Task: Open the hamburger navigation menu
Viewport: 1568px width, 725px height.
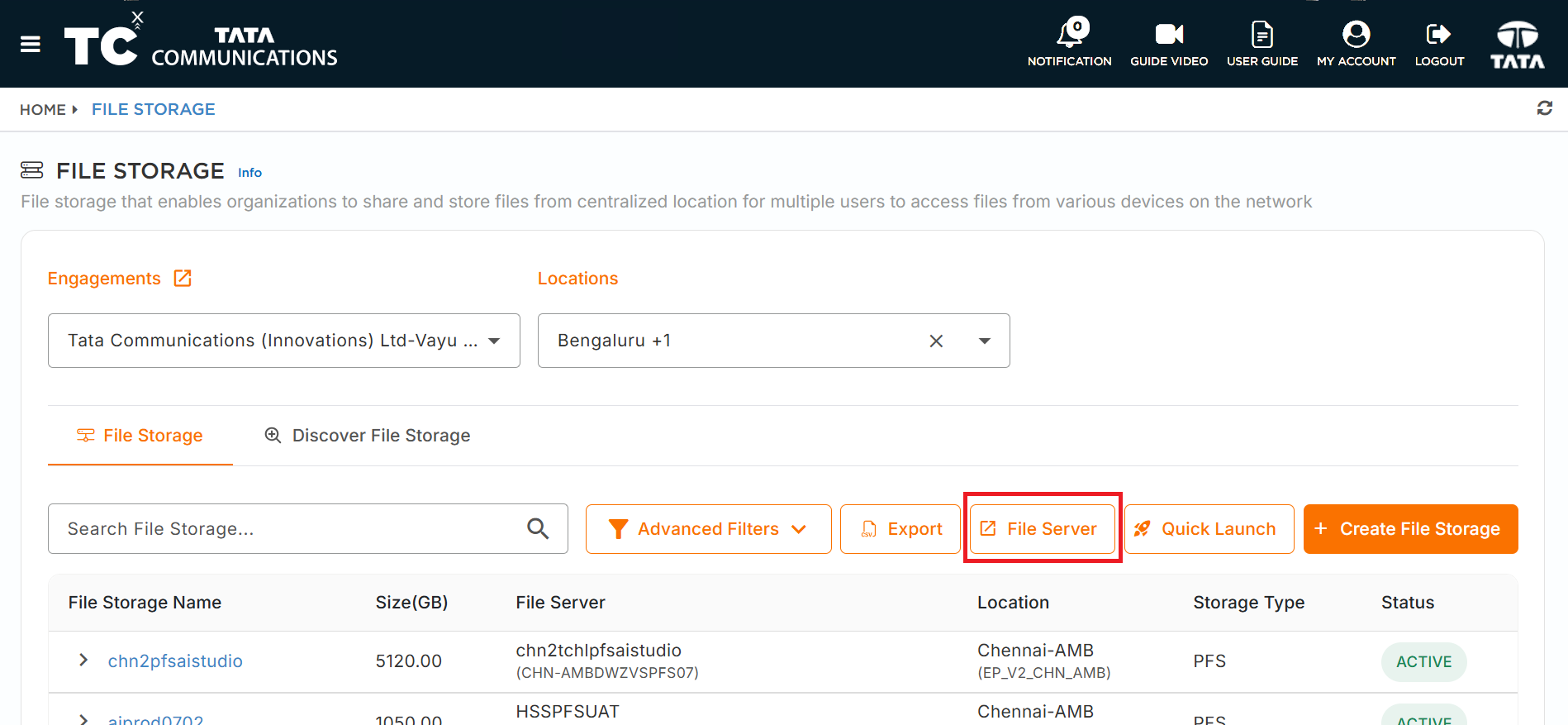Action: (x=31, y=44)
